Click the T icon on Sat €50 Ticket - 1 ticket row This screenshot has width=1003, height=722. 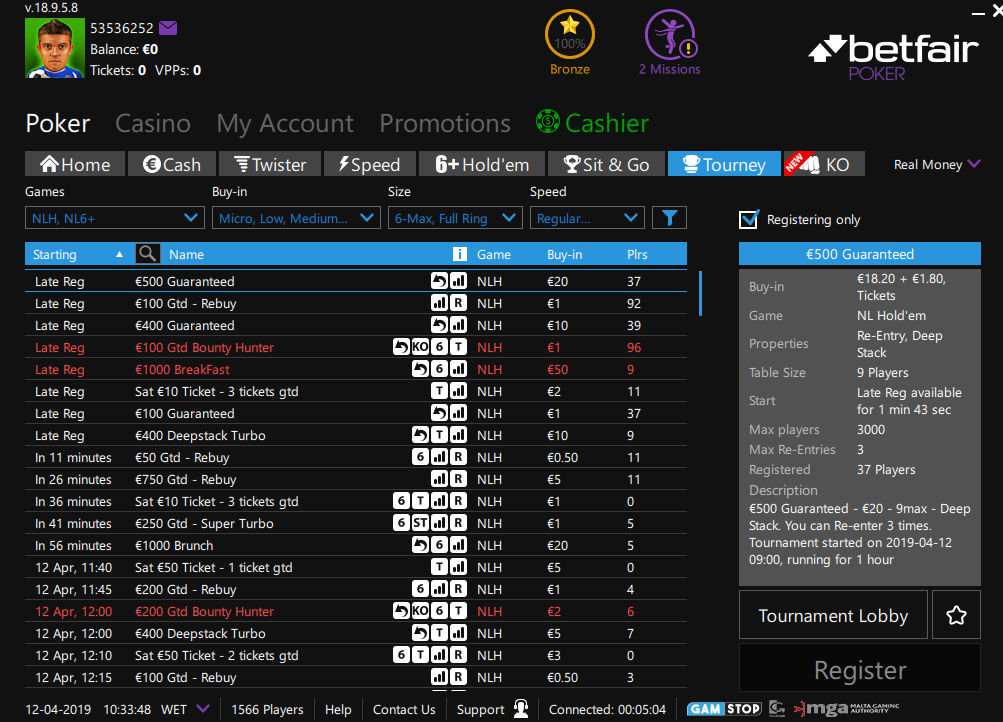click(439, 567)
